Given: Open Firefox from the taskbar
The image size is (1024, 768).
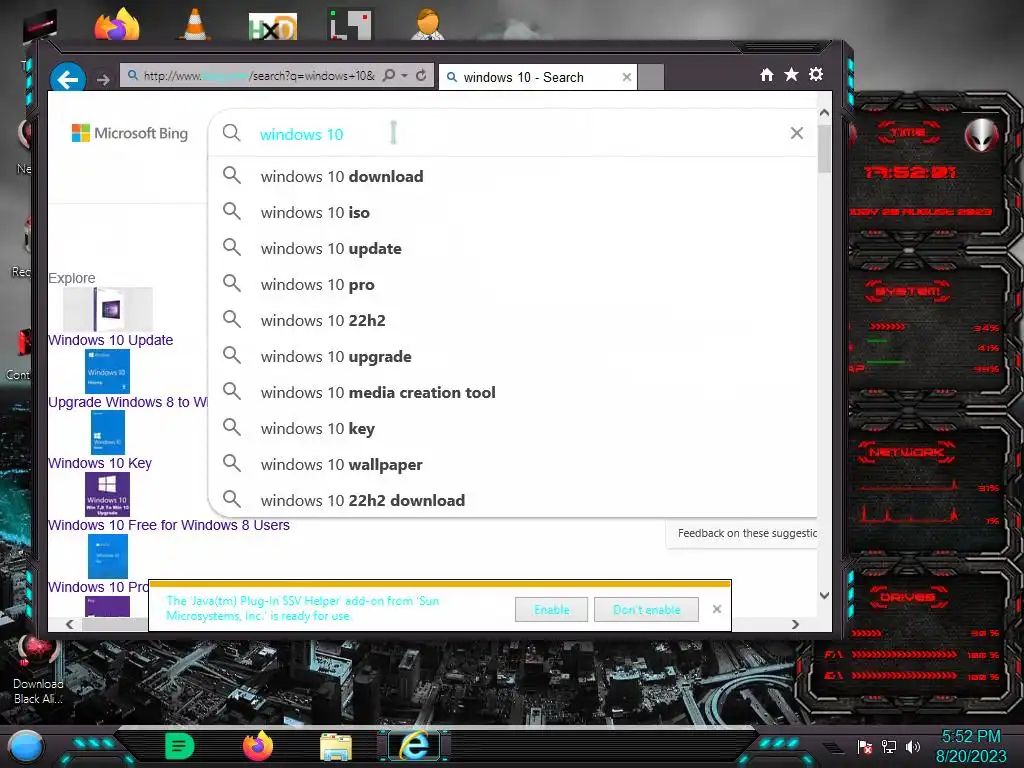Looking at the screenshot, I should [x=258, y=746].
